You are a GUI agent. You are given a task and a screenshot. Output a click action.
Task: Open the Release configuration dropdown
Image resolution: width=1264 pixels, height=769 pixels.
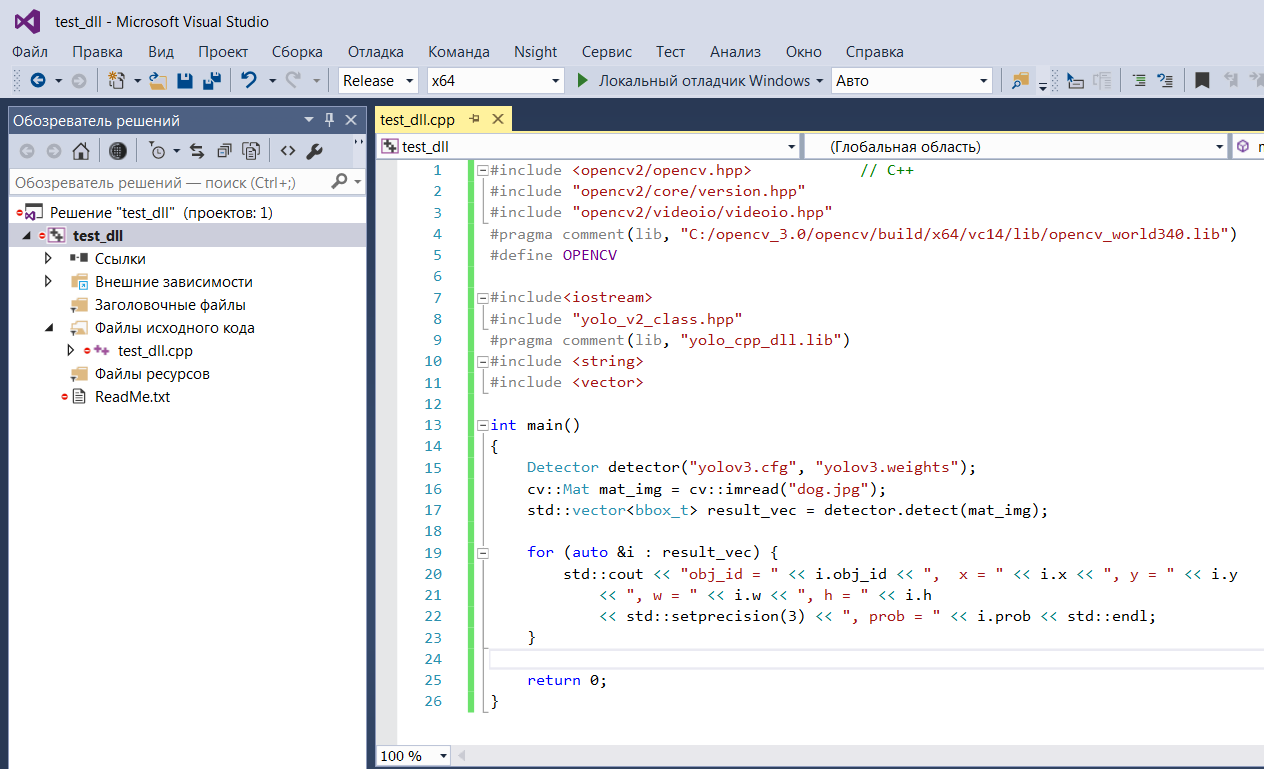click(410, 81)
